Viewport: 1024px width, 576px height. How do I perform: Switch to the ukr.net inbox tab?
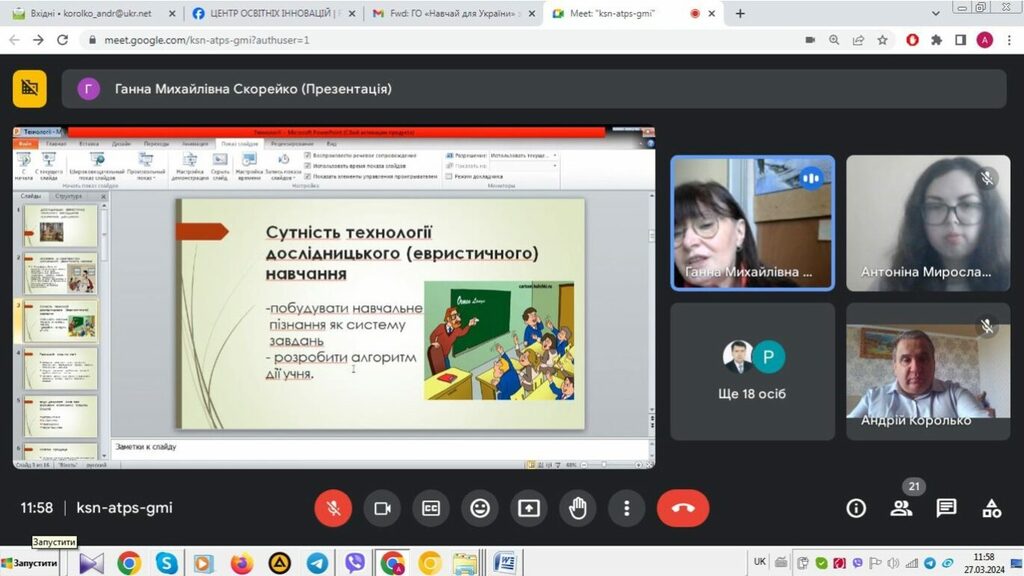click(88, 14)
